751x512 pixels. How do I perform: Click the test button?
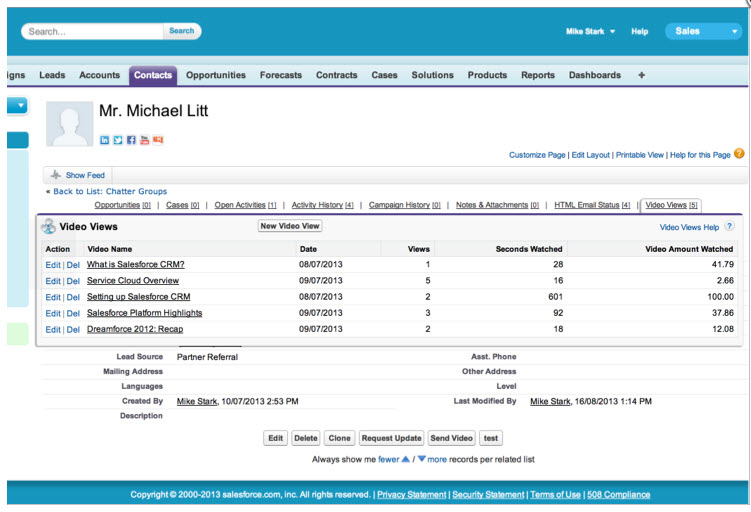pyautogui.click(x=491, y=438)
